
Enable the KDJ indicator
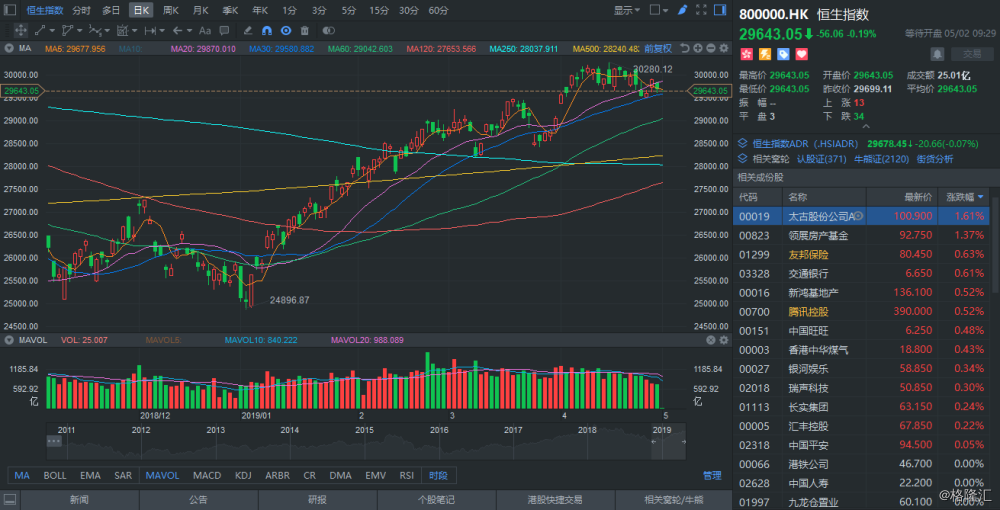[x=243, y=476]
